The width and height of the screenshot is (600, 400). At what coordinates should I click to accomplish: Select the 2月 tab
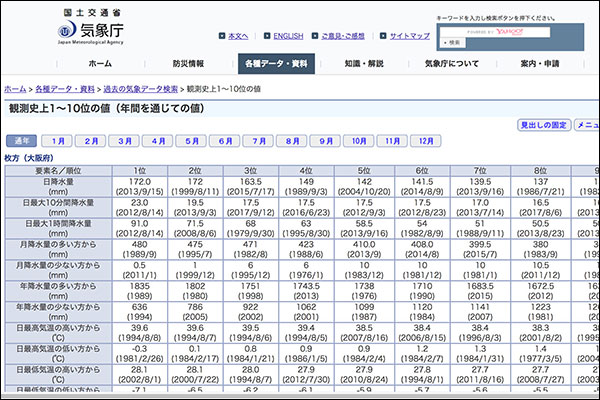coord(90,141)
